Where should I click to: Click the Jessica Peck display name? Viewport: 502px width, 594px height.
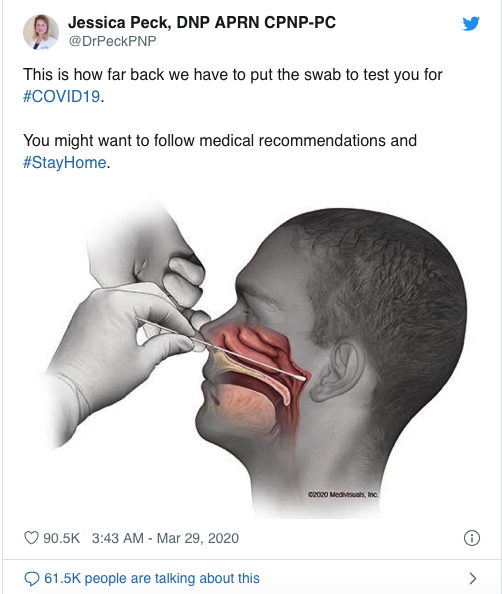click(x=202, y=22)
